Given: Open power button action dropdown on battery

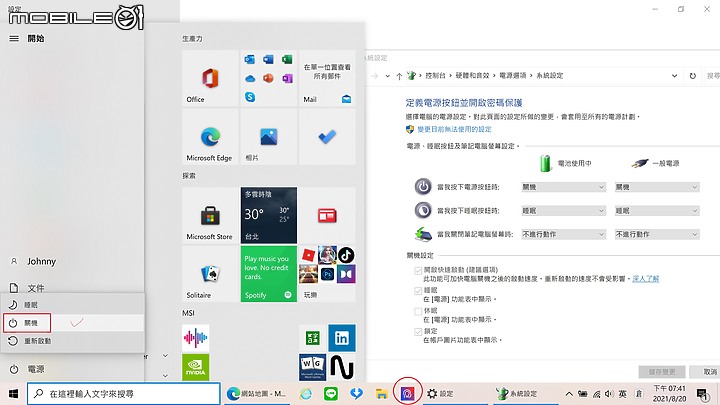Looking at the screenshot, I should coord(563,187).
